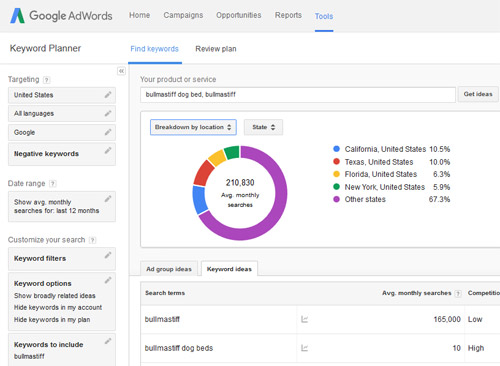This screenshot has width=500, height=366.
Task: Click the blue California donut segment
Action: [200, 199]
